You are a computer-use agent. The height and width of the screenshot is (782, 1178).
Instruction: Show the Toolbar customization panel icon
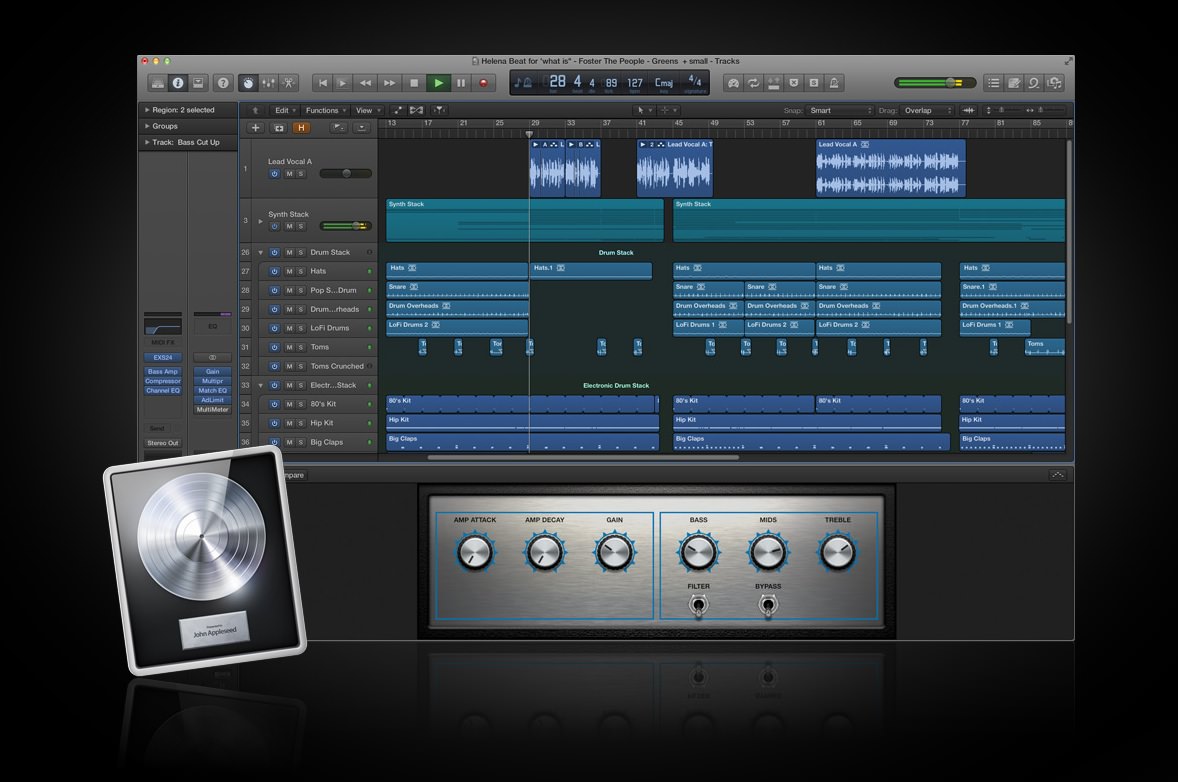pos(198,83)
